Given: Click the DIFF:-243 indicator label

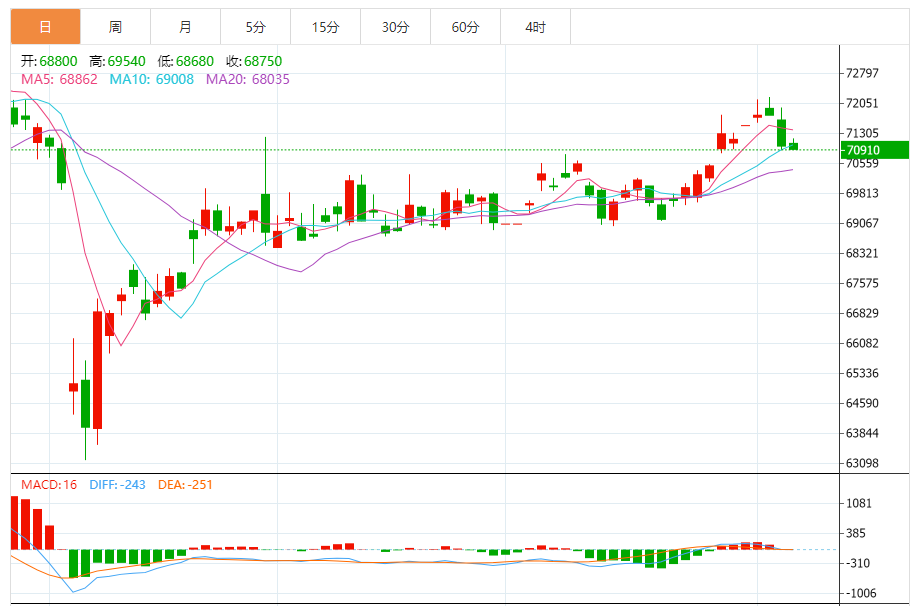Looking at the screenshot, I should point(117,485).
